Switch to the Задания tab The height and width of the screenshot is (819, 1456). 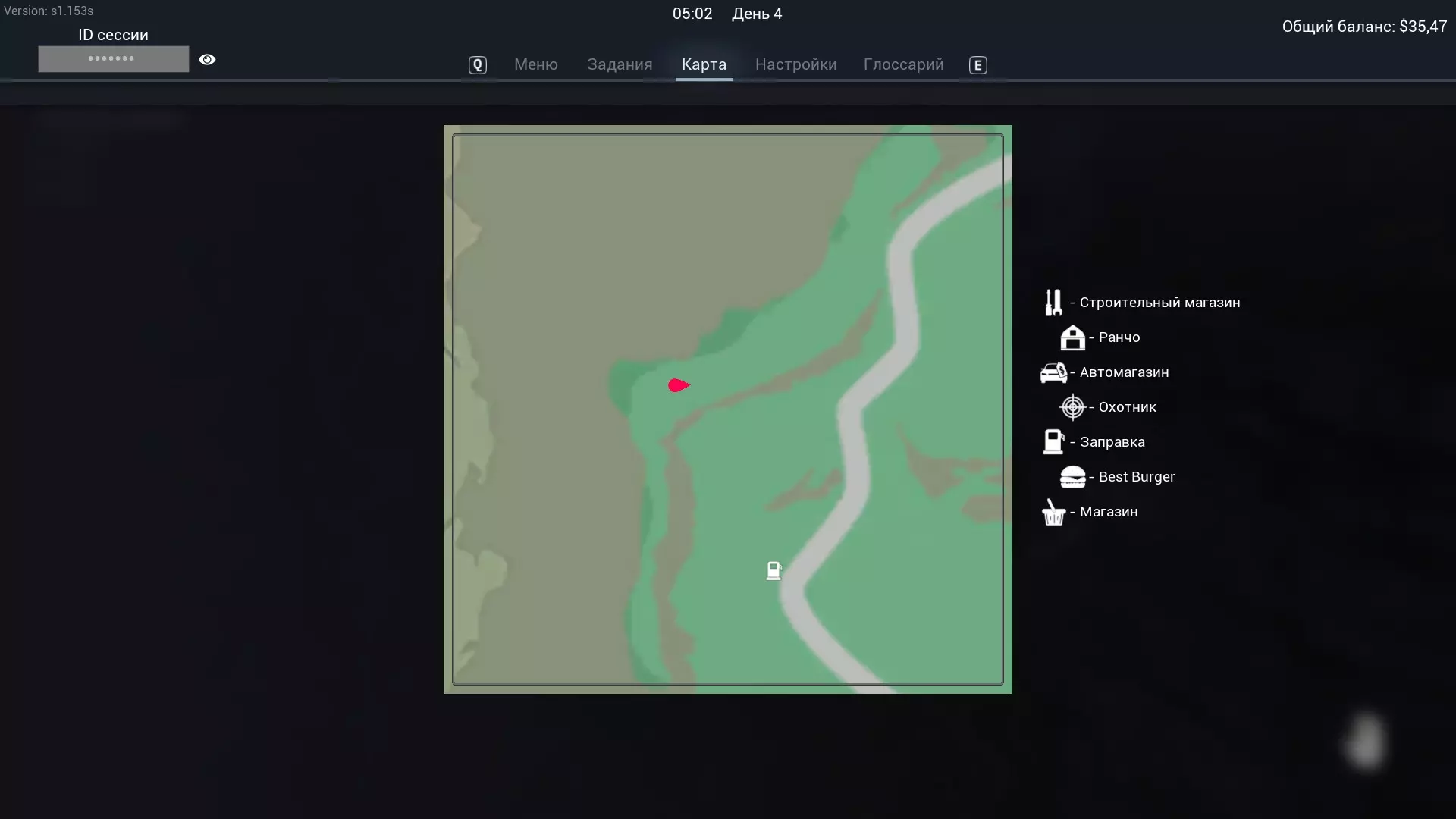pyautogui.click(x=620, y=64)
